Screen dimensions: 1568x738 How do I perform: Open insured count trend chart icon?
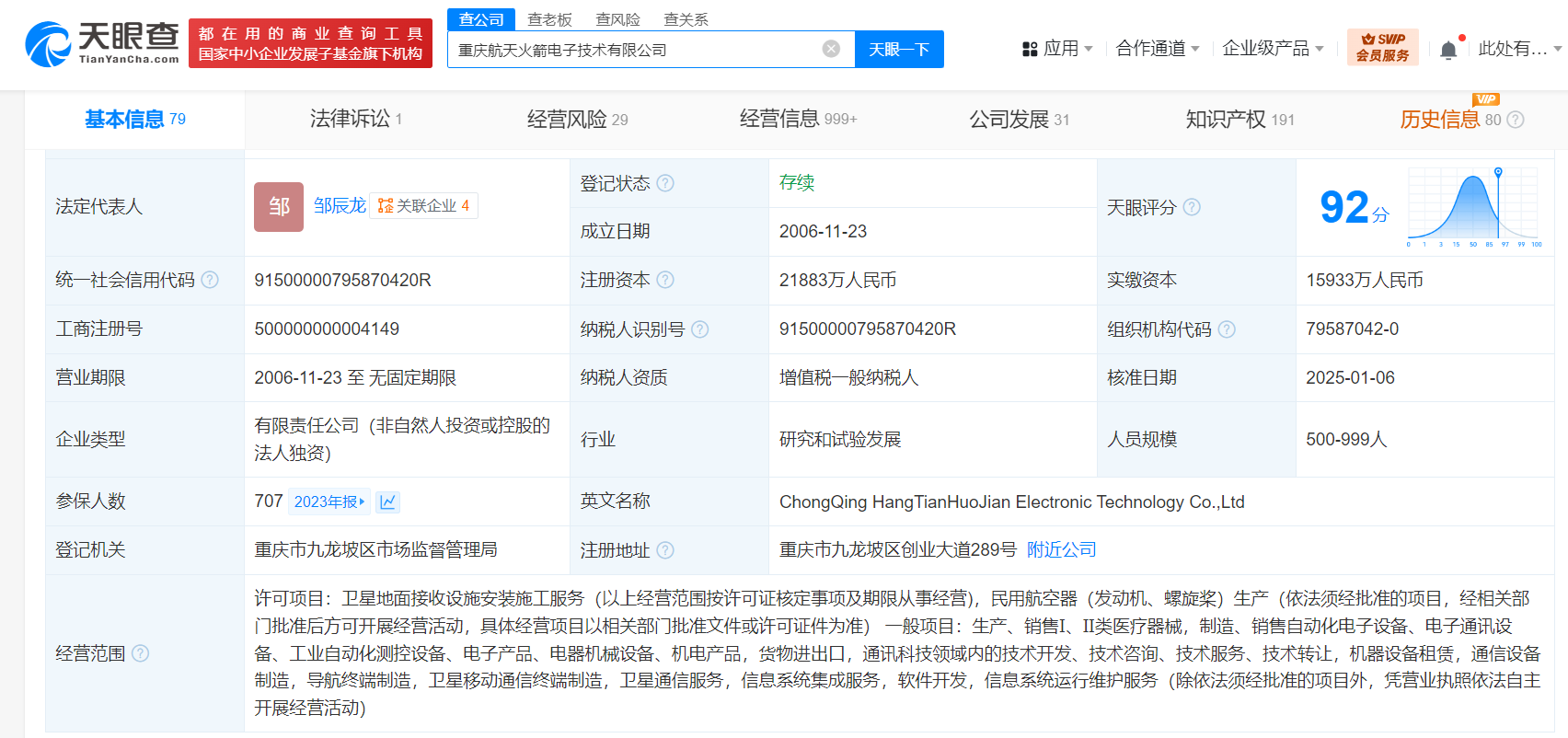pos(387,502)
